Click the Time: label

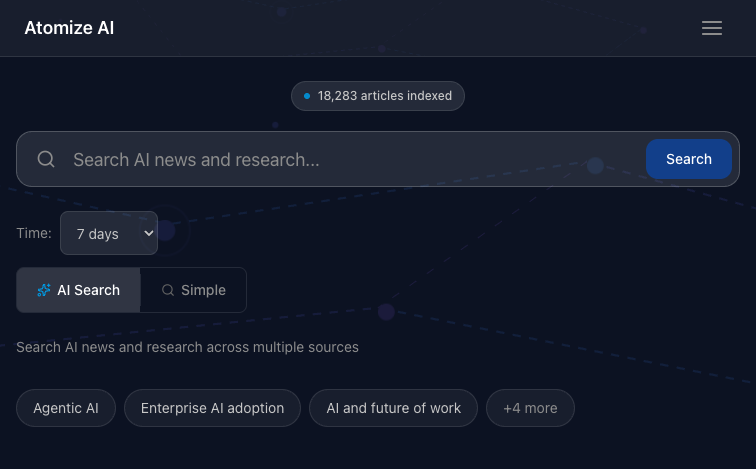click(x=33, y=233)
